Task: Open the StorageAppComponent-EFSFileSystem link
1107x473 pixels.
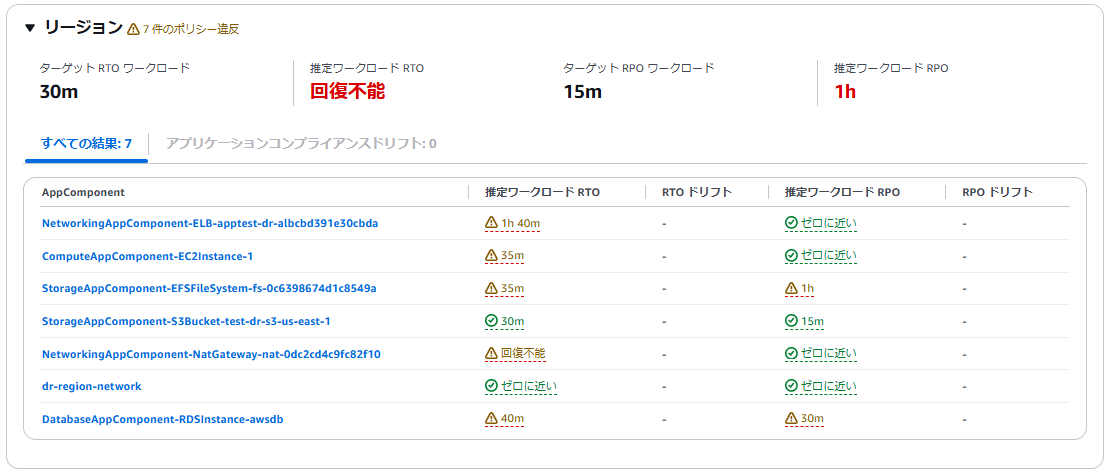Action: coord(209,289)
